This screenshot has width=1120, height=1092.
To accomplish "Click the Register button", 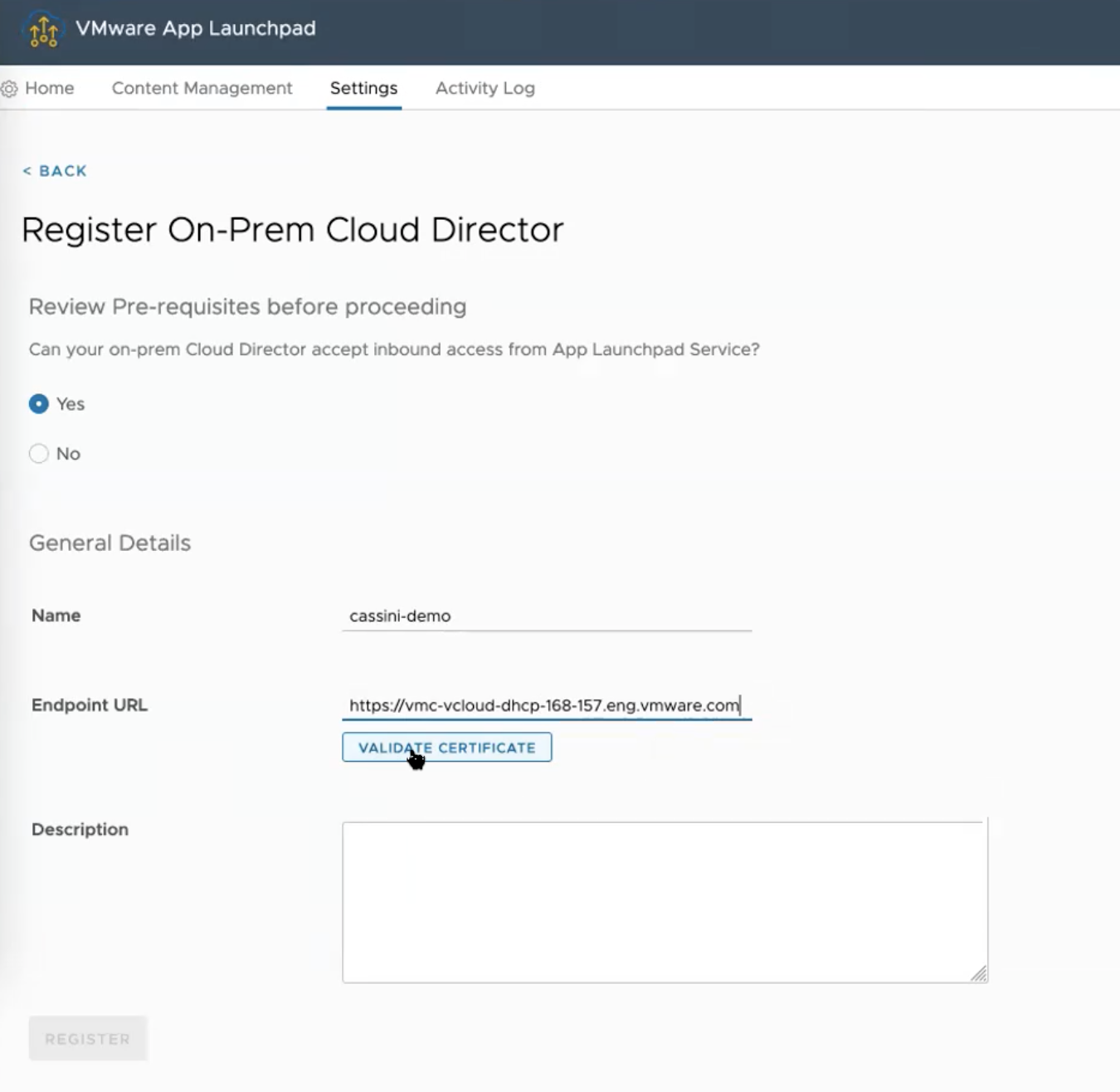I will [x=88, y=1039].
